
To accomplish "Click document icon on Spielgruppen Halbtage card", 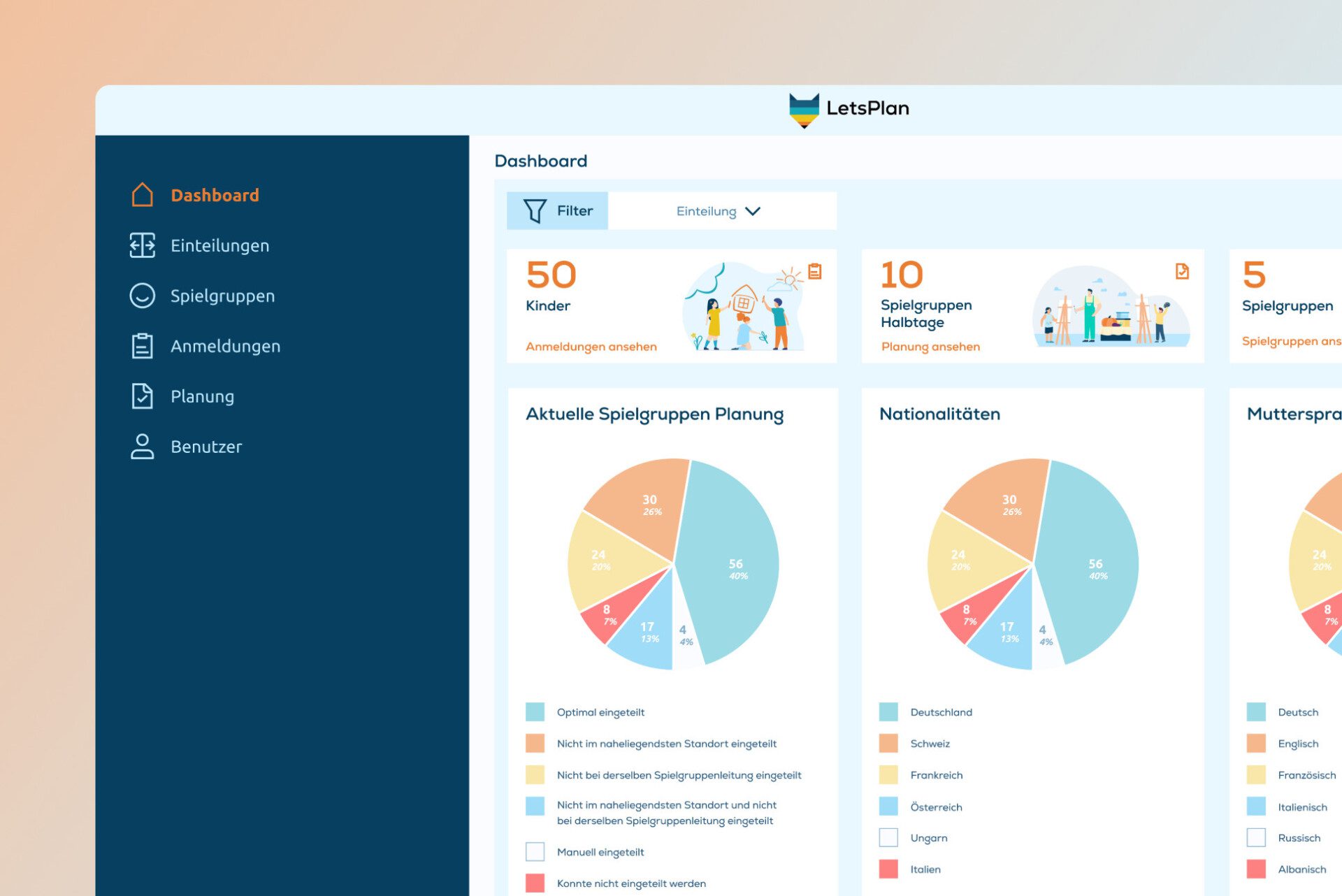I will pos(1182,271).
